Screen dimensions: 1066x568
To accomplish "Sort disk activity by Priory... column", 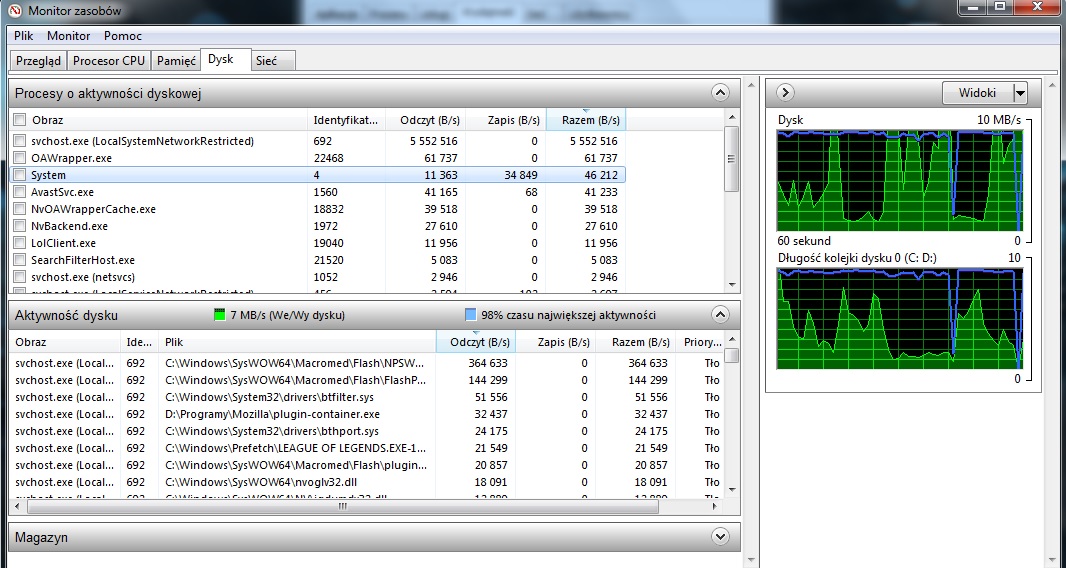I will (x=699, y=342).
